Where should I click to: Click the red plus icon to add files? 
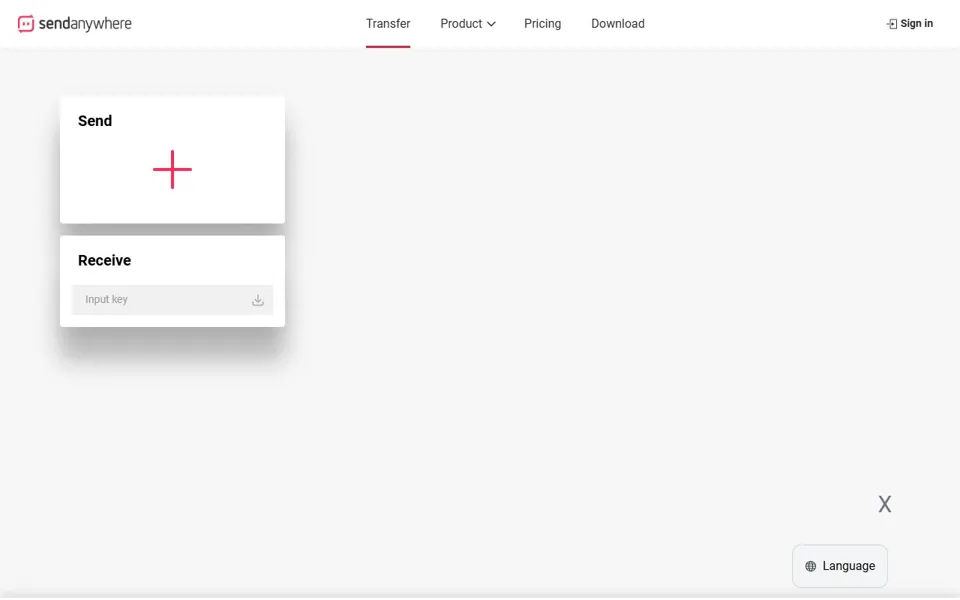172,170
